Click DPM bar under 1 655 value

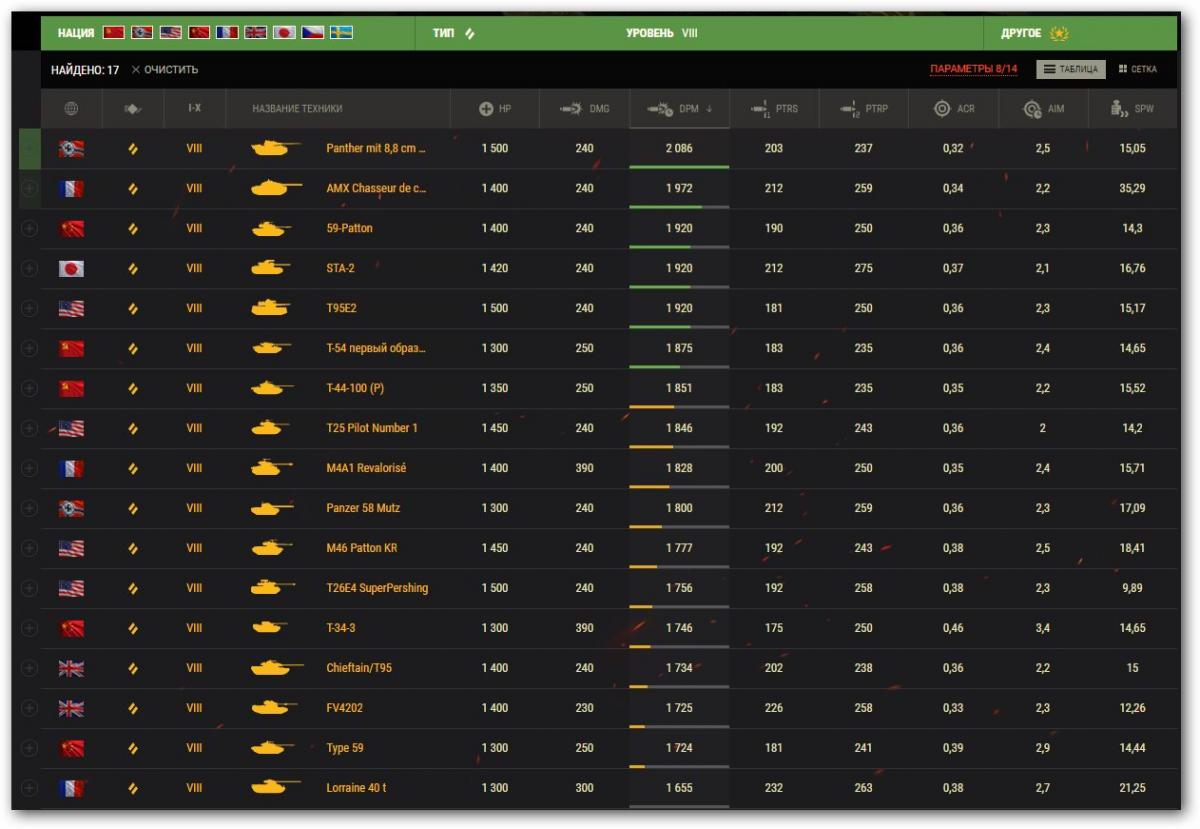coord(679,805)
